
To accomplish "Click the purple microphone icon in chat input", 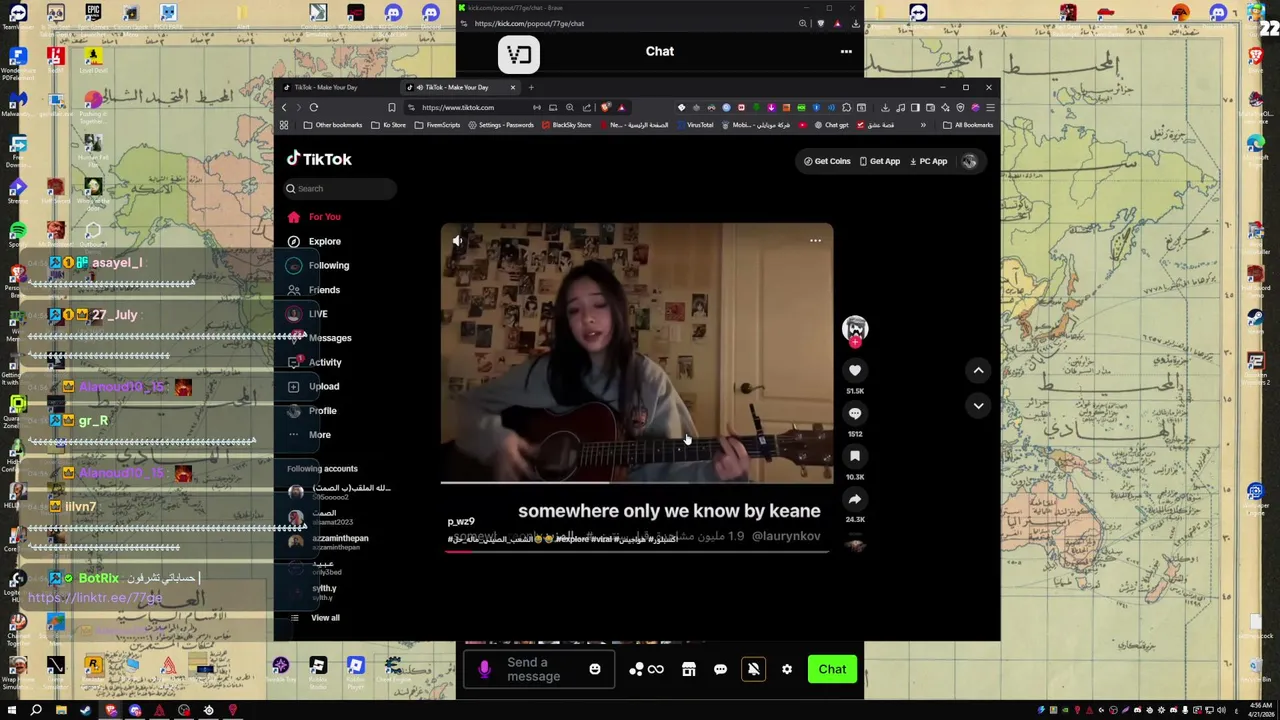I will [x=484, y=669].
